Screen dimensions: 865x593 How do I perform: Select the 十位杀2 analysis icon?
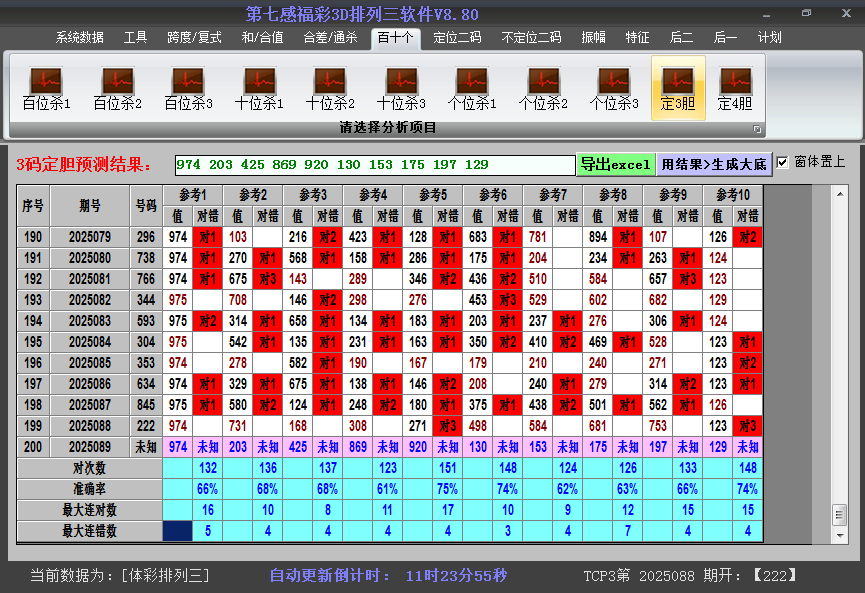point(330,88)
